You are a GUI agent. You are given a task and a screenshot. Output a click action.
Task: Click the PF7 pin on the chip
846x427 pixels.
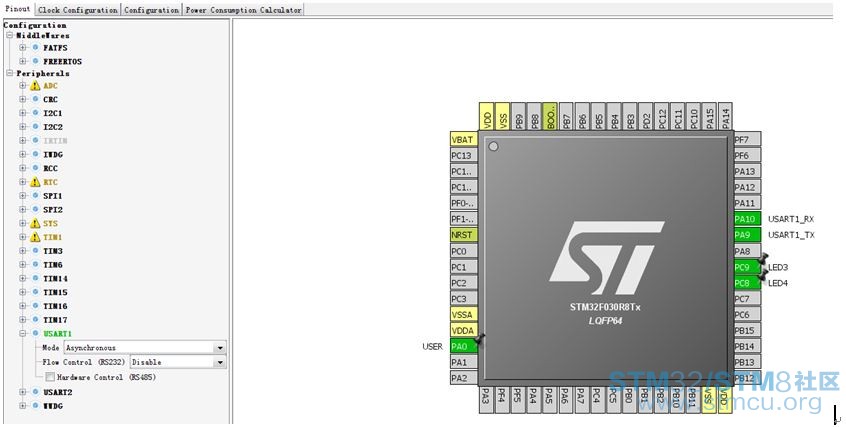pyautogui.click(x=747, y=139)
